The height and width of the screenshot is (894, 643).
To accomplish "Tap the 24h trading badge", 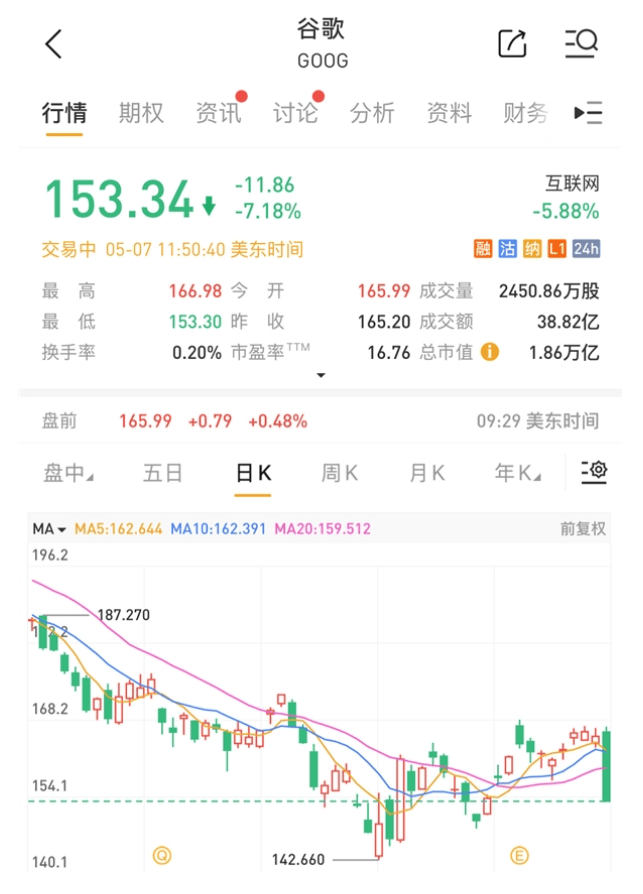I will [586, 249].
